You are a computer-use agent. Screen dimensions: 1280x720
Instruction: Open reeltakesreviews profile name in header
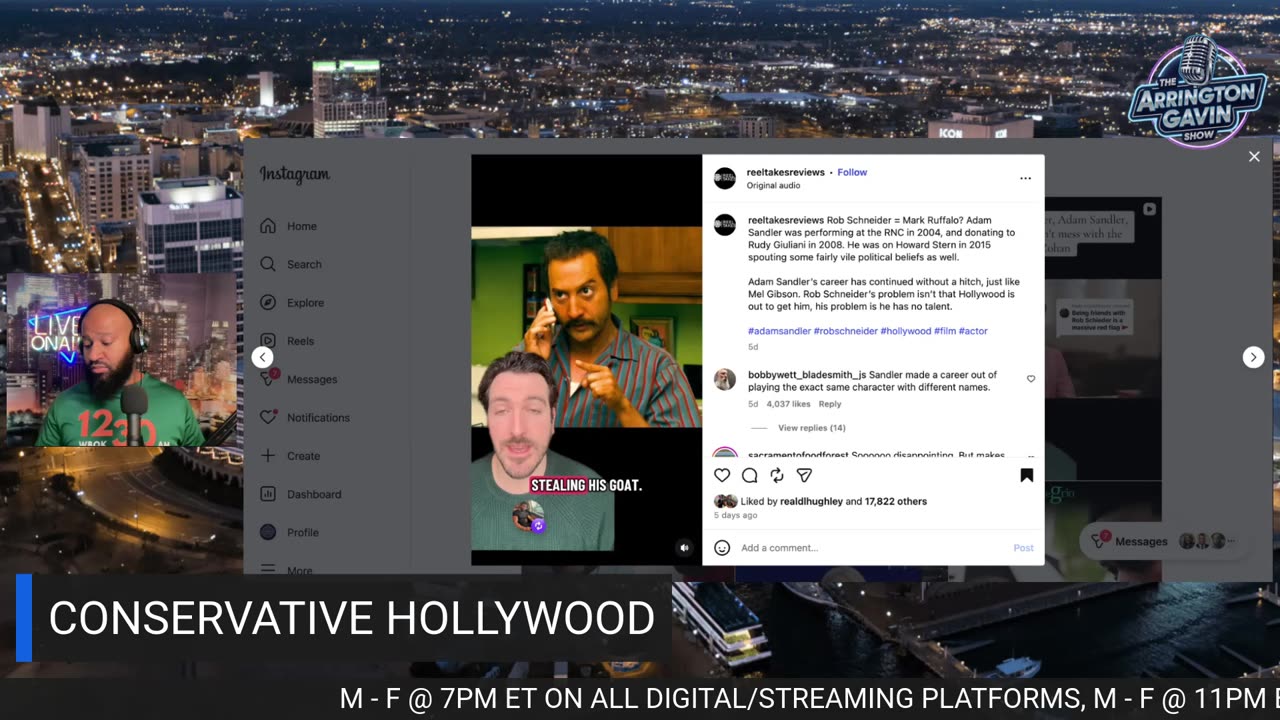click(x=786, y=172)
